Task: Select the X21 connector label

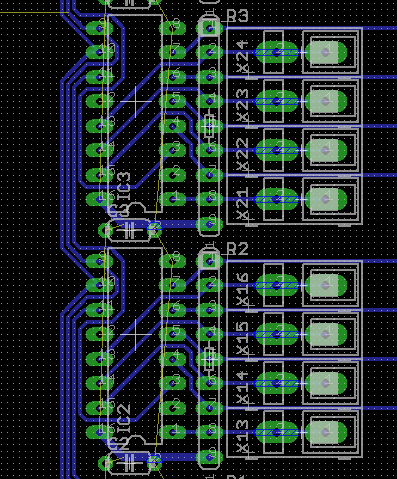Action: pos(243,203)
